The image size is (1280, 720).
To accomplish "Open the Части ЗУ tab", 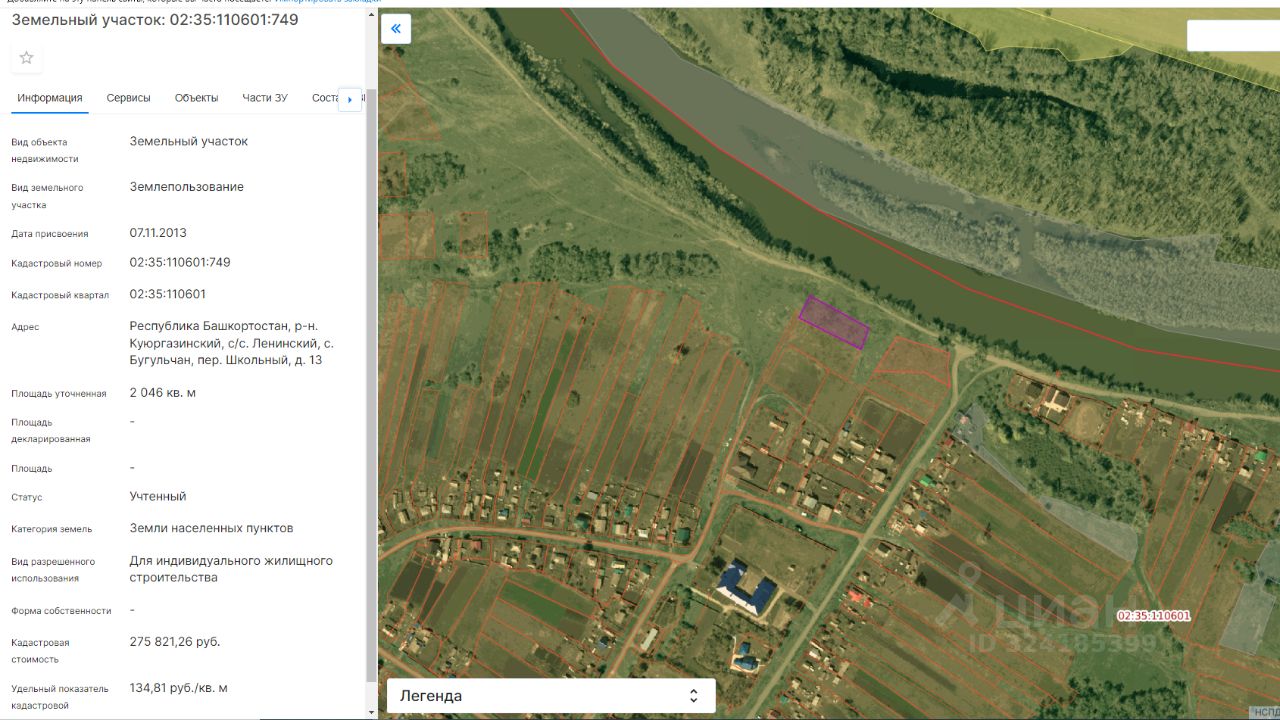I will click(265, 98).
